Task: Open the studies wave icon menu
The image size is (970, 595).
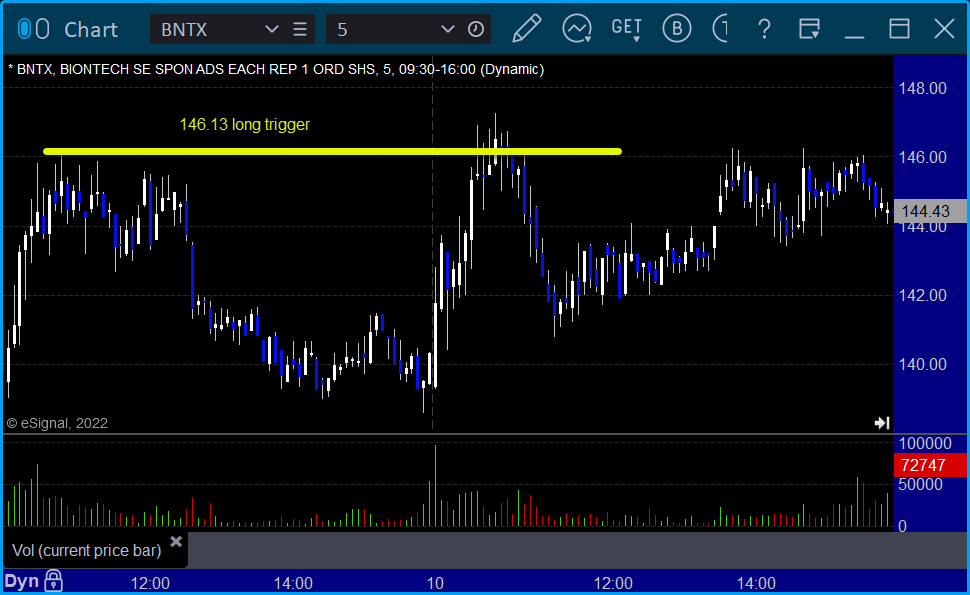Action: tap(577, 29)
